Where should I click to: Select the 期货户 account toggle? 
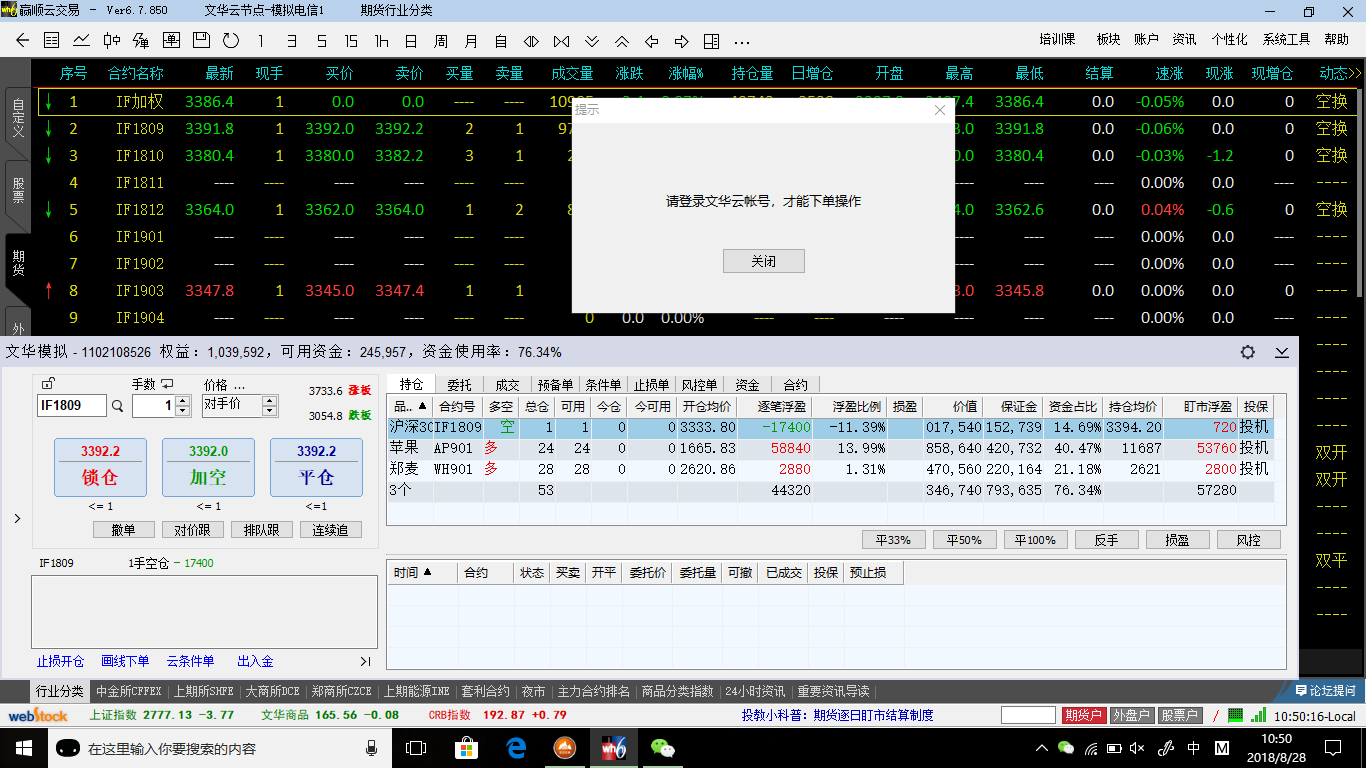pyautogui.click(x=1083, y=716)
